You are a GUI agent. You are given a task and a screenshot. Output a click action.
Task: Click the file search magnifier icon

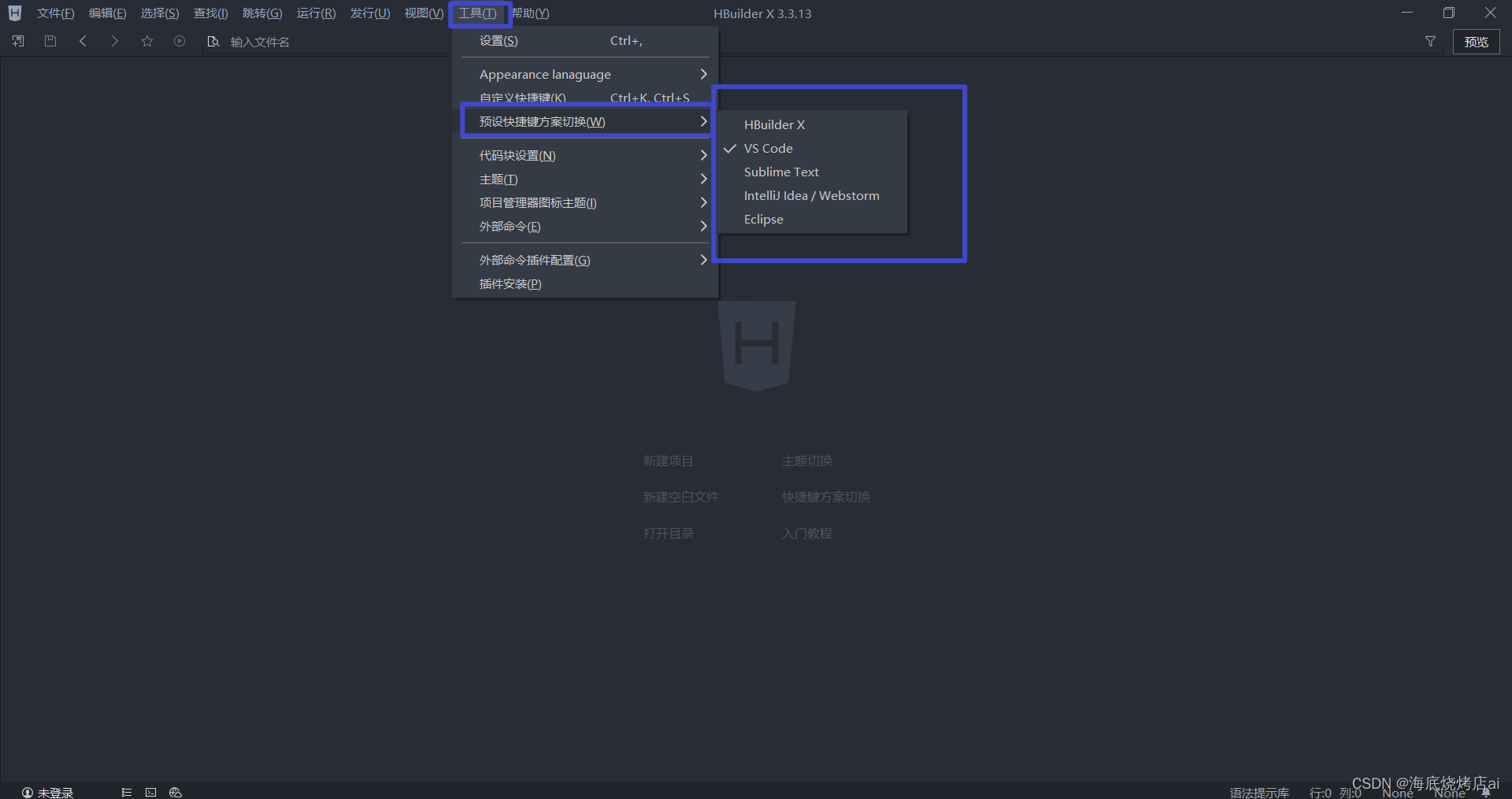point(213,42)
